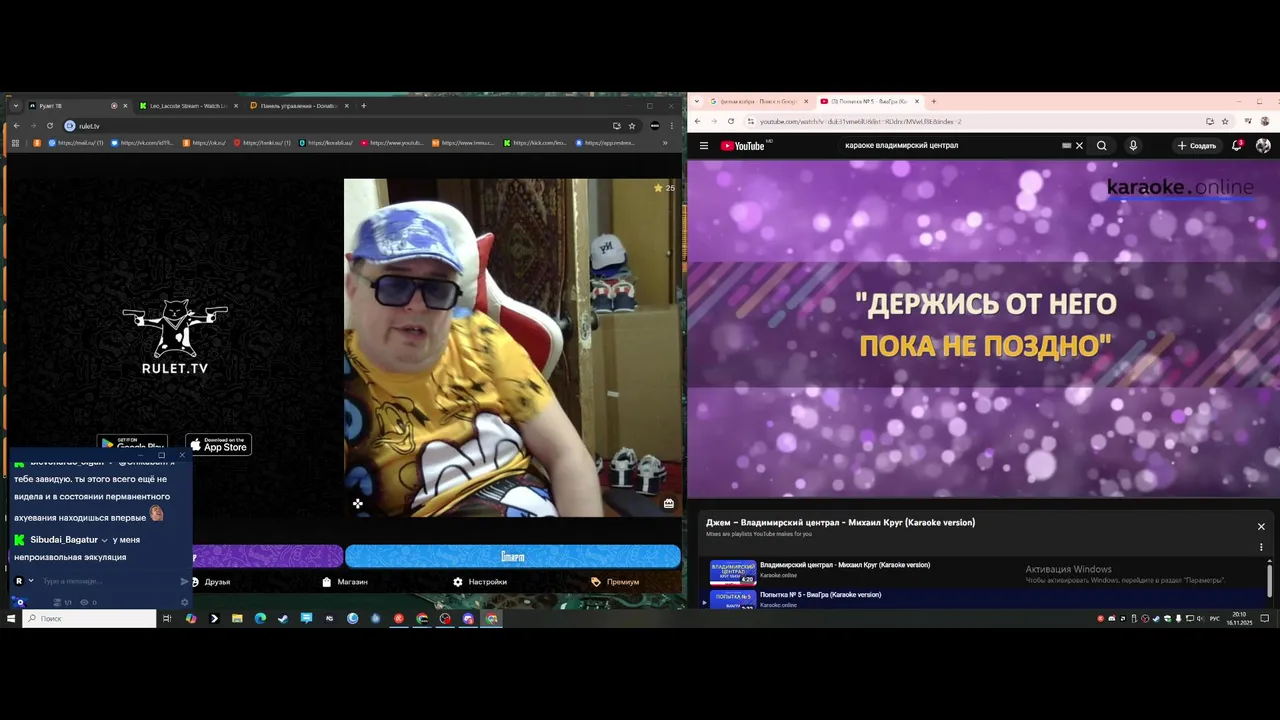Open Microsoft Edge from taskbar

pyautogui.click(x=260, y=619)
